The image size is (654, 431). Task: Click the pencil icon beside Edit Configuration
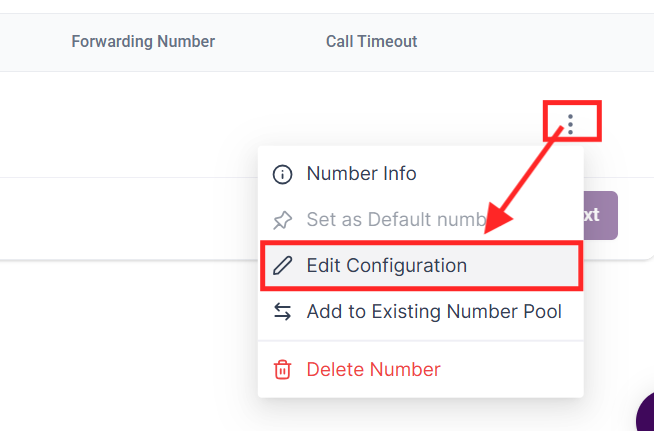[283, 266]
